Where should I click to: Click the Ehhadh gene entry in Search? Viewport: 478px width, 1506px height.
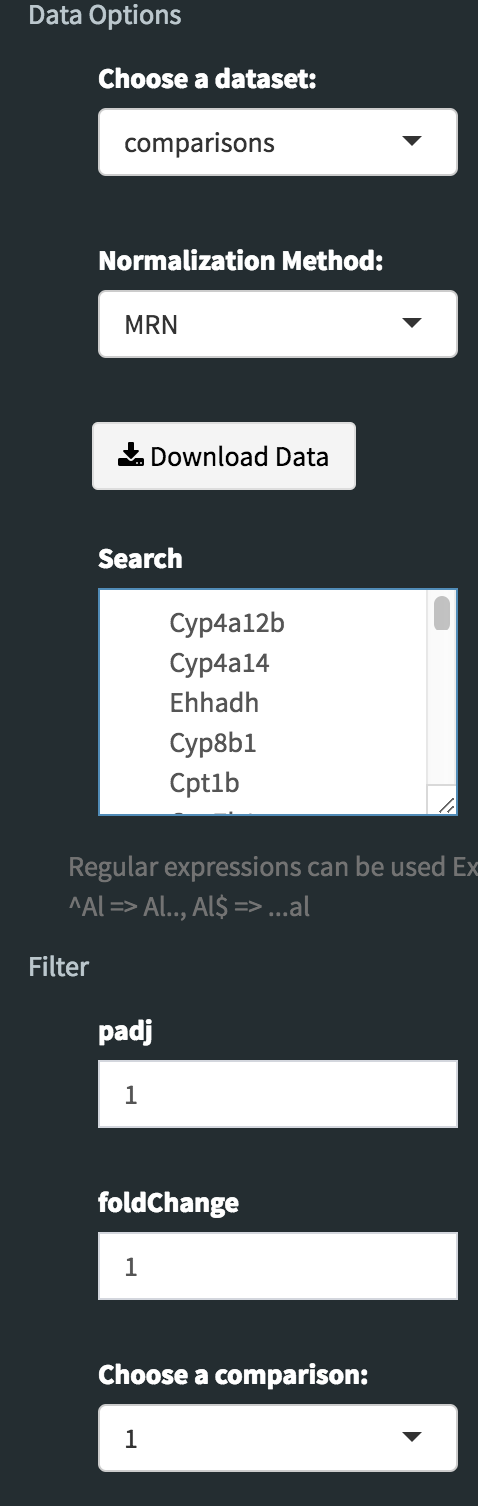pos(214,703)
